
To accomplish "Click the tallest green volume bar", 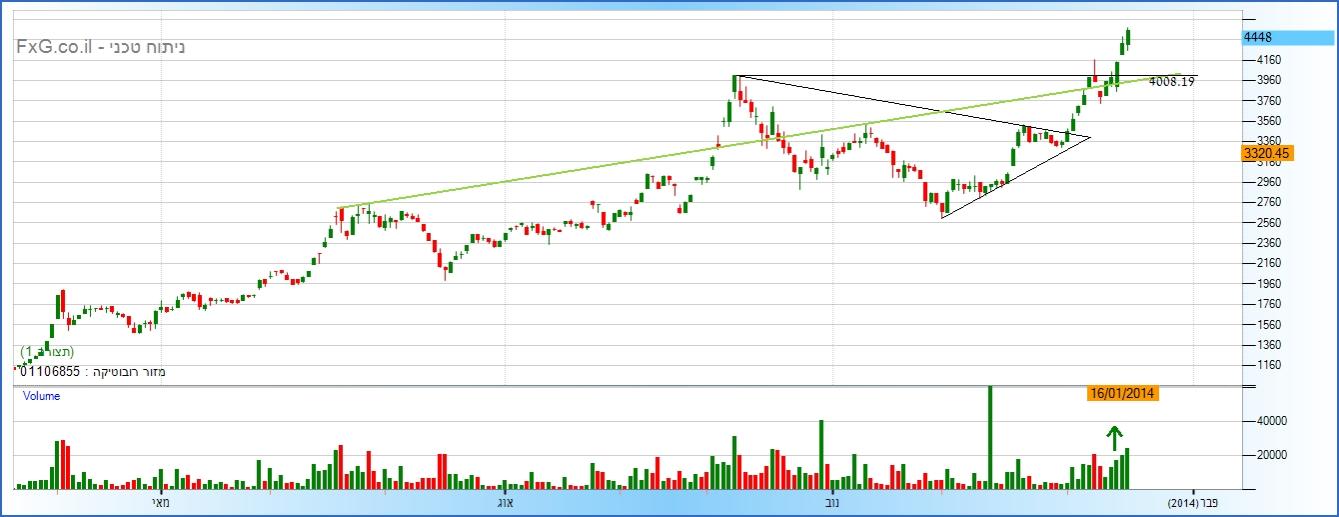I will tap(990, 437).
